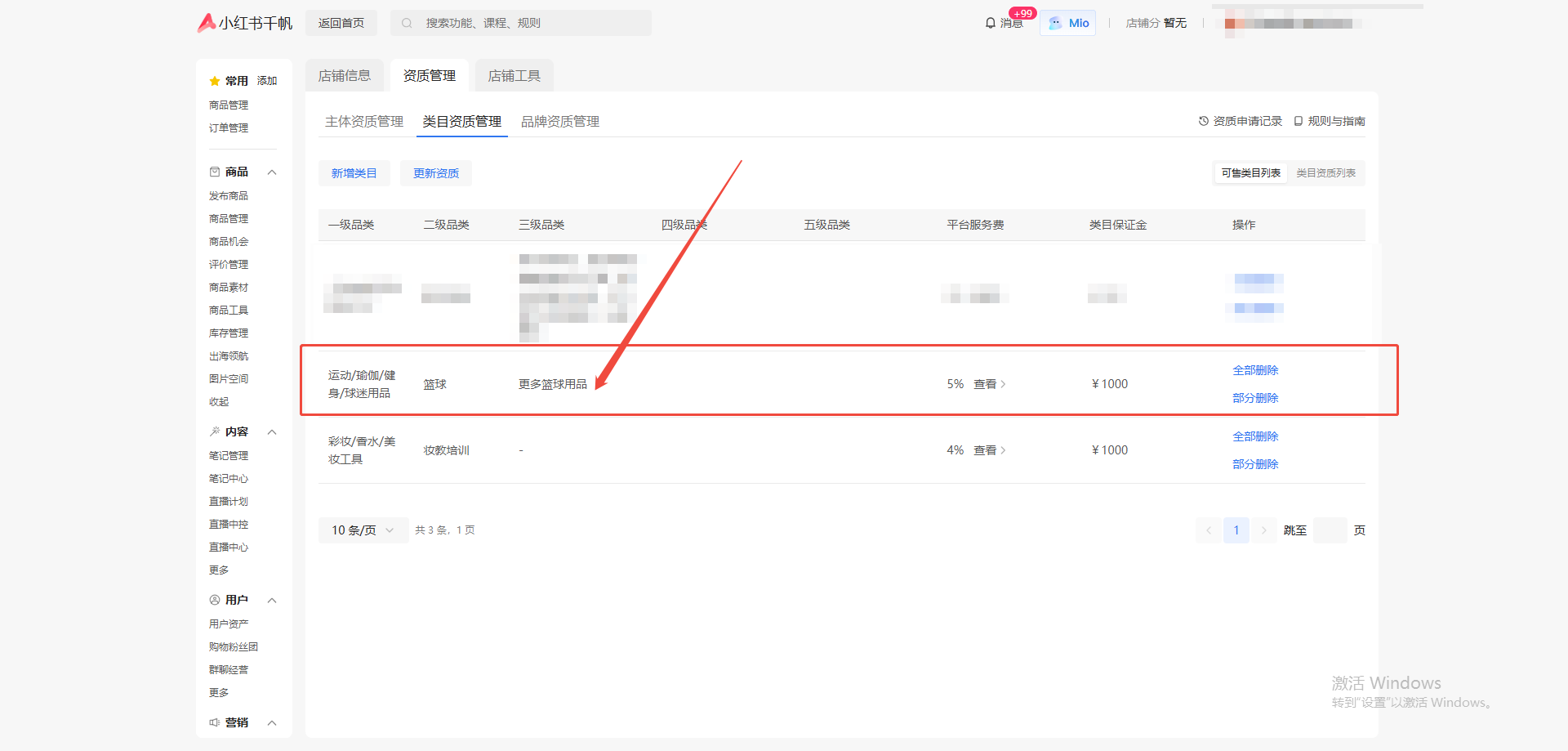This screenshot has width=1568, height=751.
Task: Open 评价管理 in sidebar
Action: 229,265
